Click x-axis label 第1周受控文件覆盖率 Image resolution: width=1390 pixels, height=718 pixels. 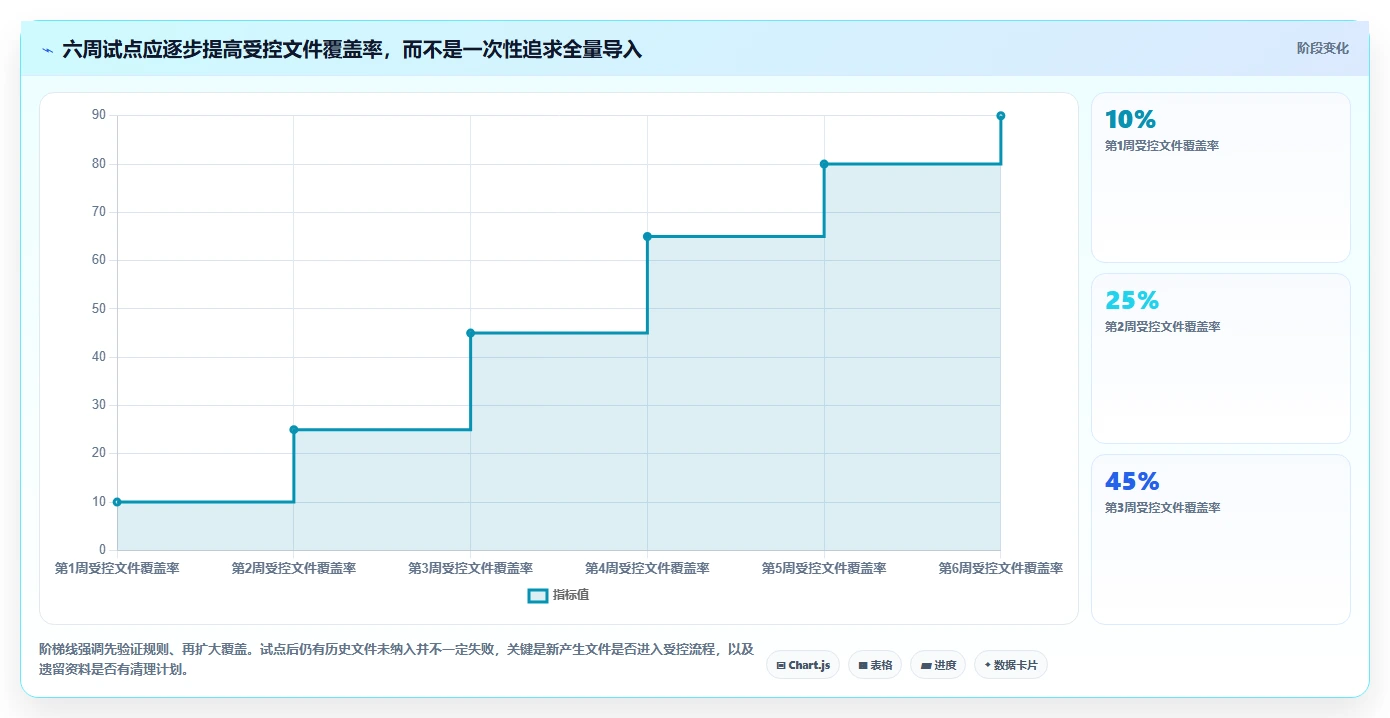tap(117, 569)
